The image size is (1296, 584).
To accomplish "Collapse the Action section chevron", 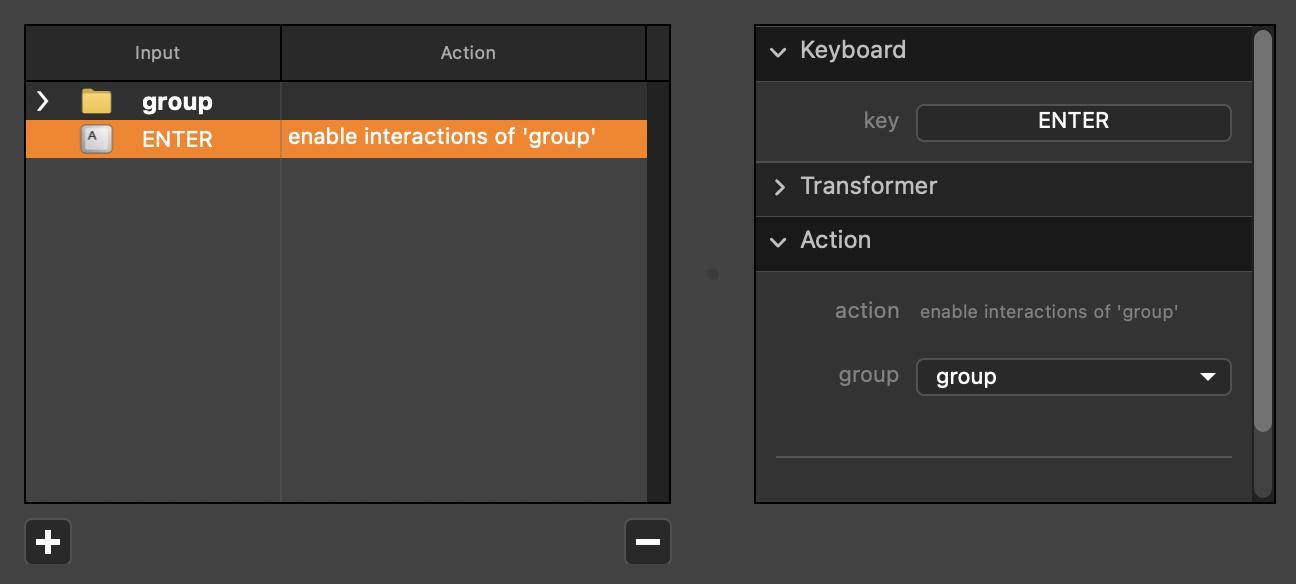I will (x=778, y=242).
